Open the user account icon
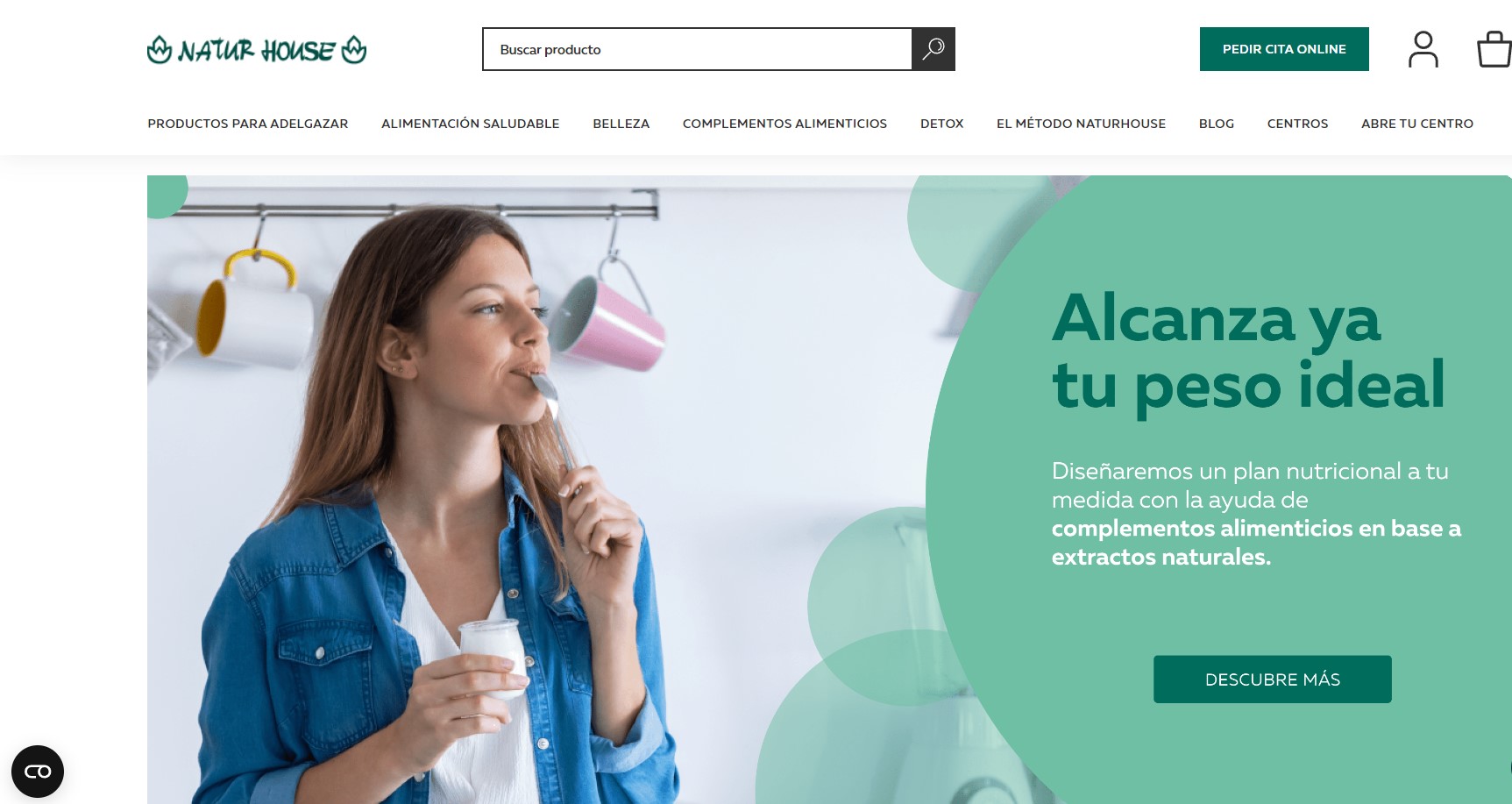 [1423, 49]
